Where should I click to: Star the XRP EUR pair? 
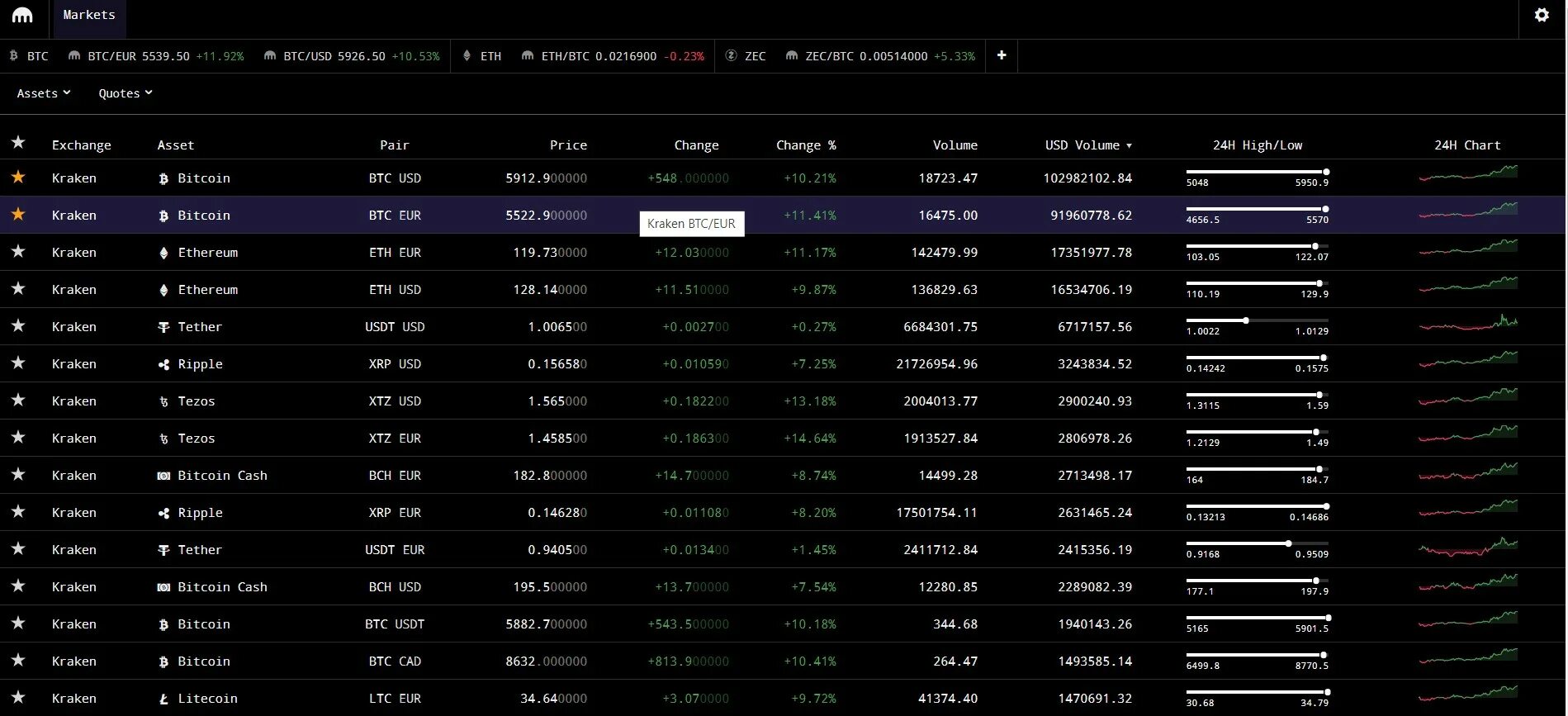(18, 511)
